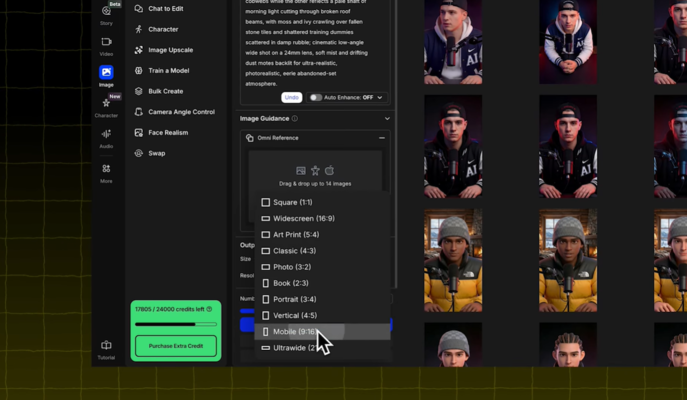Choose Book (2:3) aspect ratio
The image size is (687, 400).
pyautogui.click(x=322, y=283)
